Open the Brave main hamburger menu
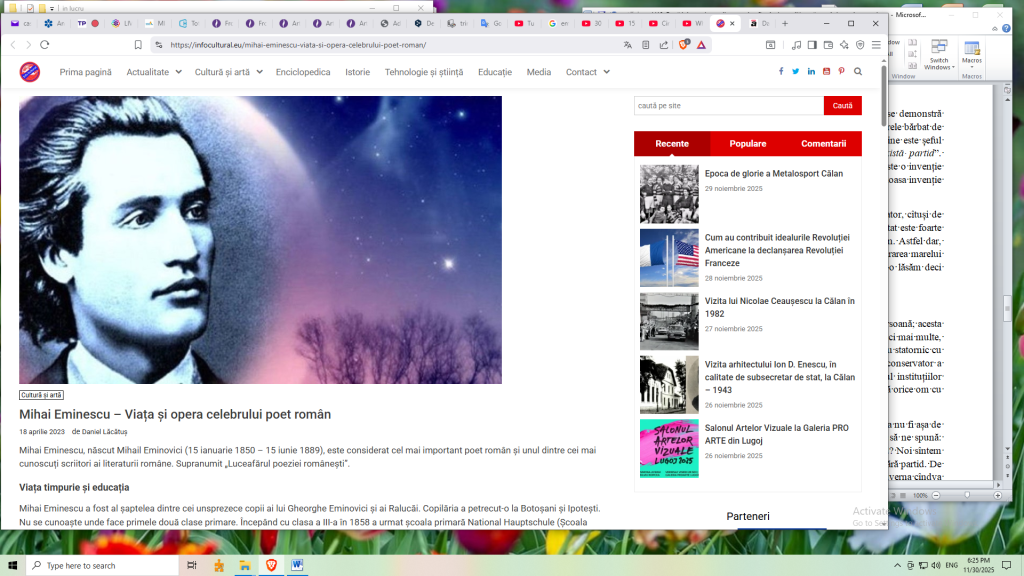The image size is (1024, 576). pyautogui.click(x=876, y=45)
